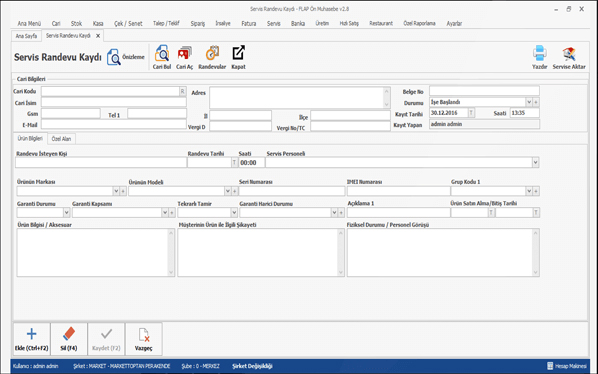598x374 pixels.
Task: Open the Cari Aç icon
Action: pos(185,53)
